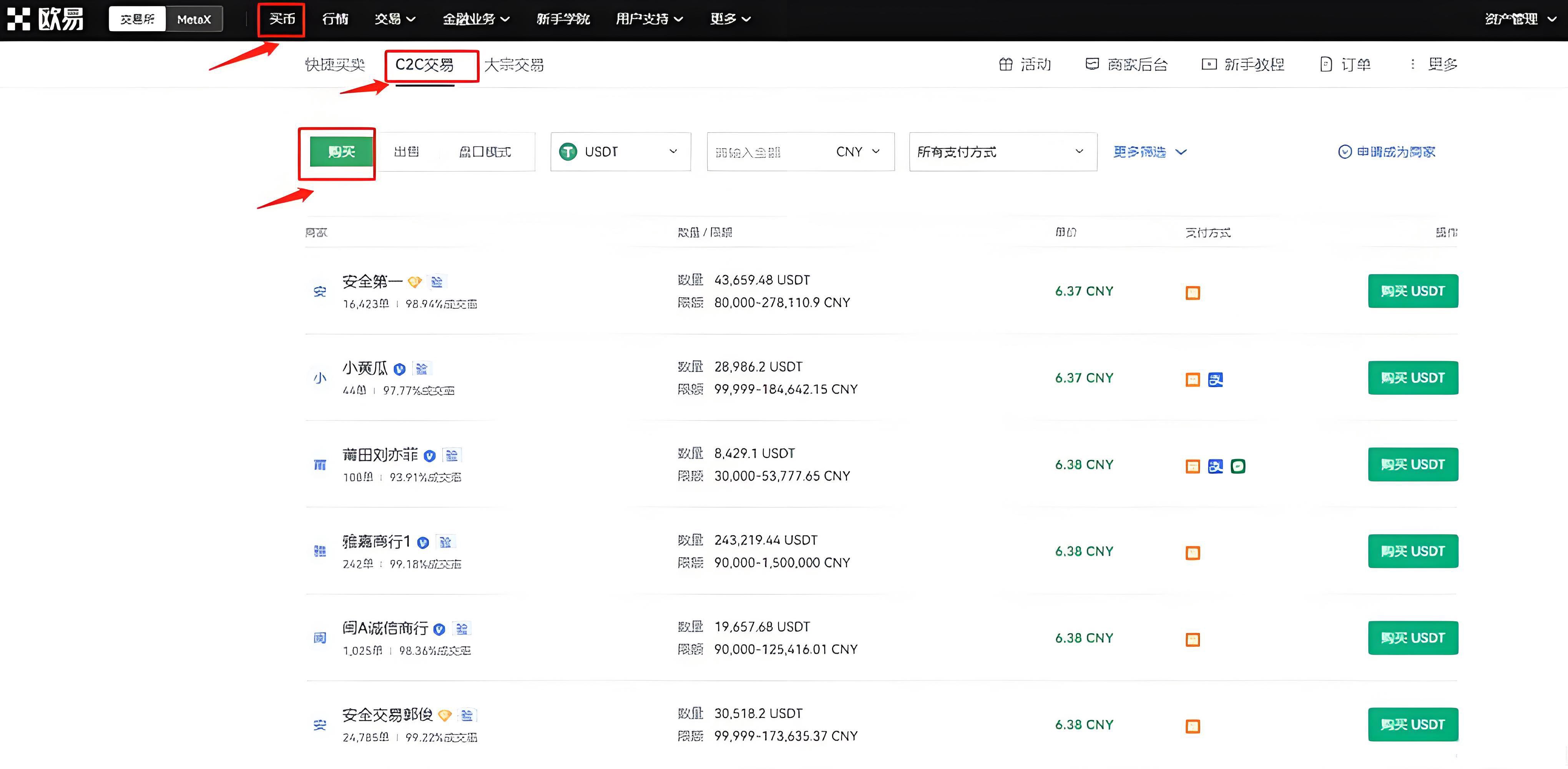The width and height of the screenshot is (1568, 769).
Task: Buy USDT from 莆田刘亦菲
Action: tap(1413, 464)
